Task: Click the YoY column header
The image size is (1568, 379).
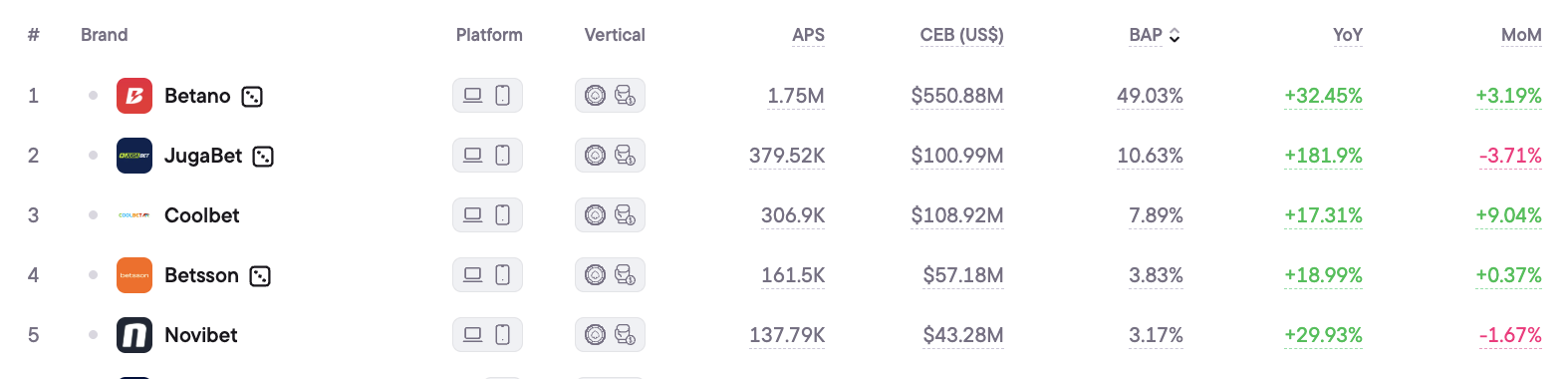Action: coord(1347,35)
